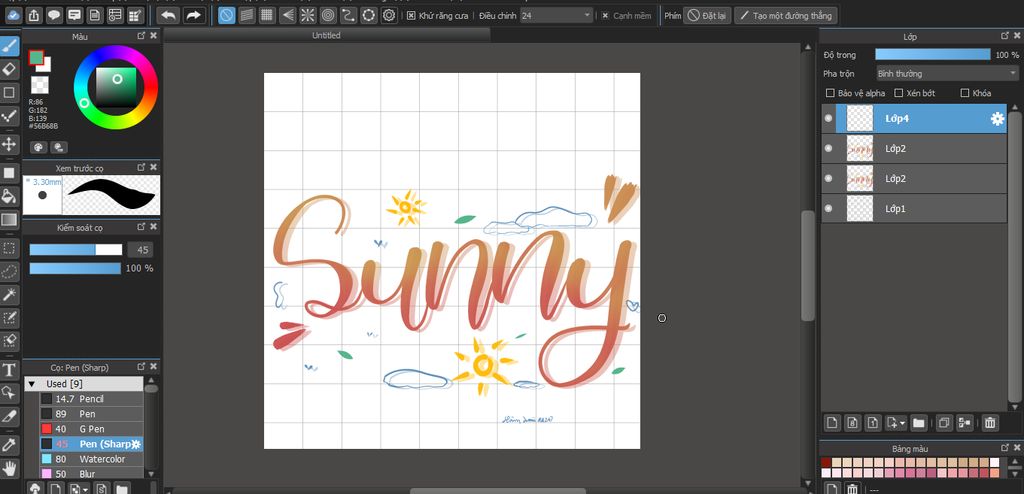1024x494 pixels.
Task: Duplicate layer using the layer panel icon
Action: point(944,423)
